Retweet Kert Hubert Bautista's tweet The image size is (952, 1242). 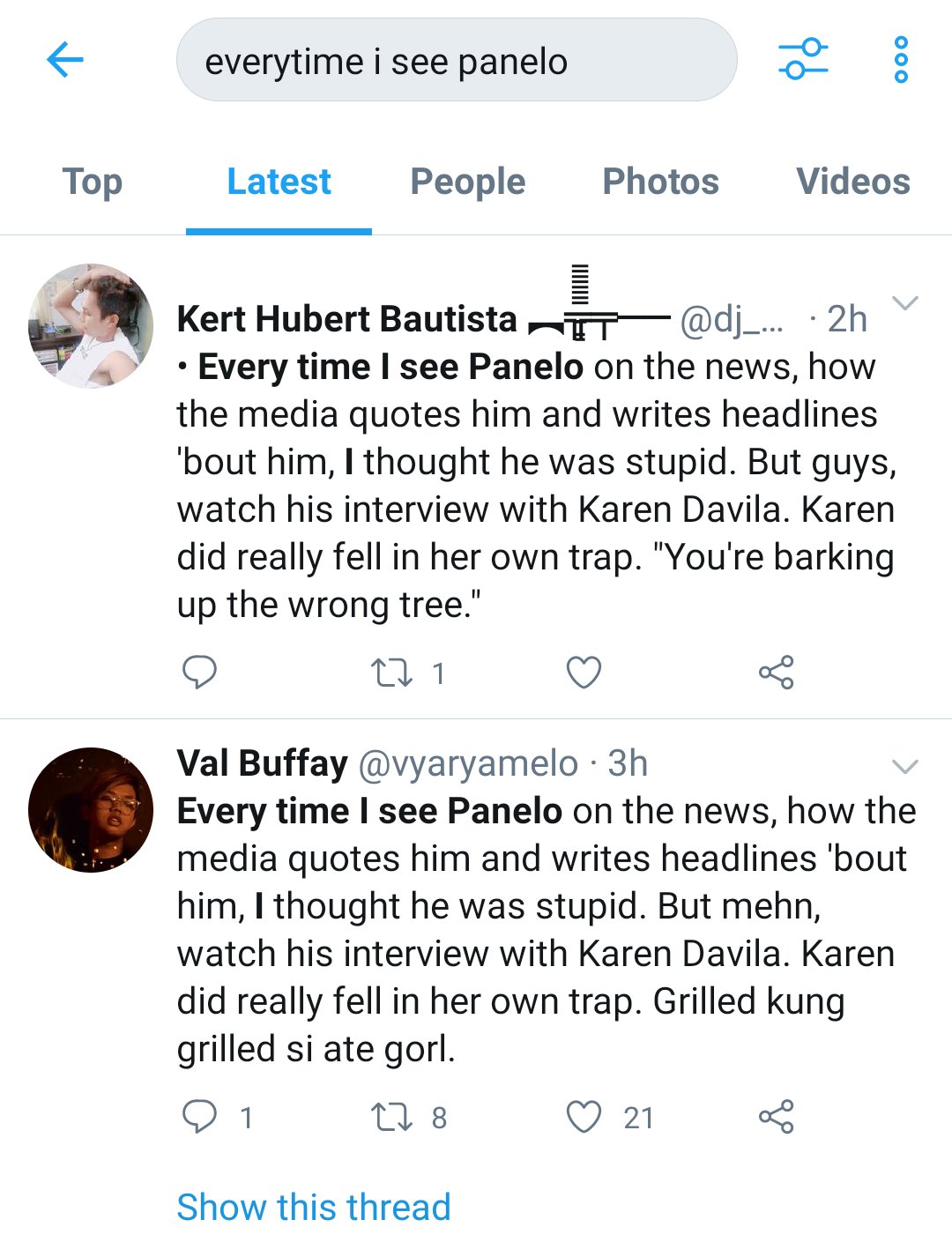391,673
